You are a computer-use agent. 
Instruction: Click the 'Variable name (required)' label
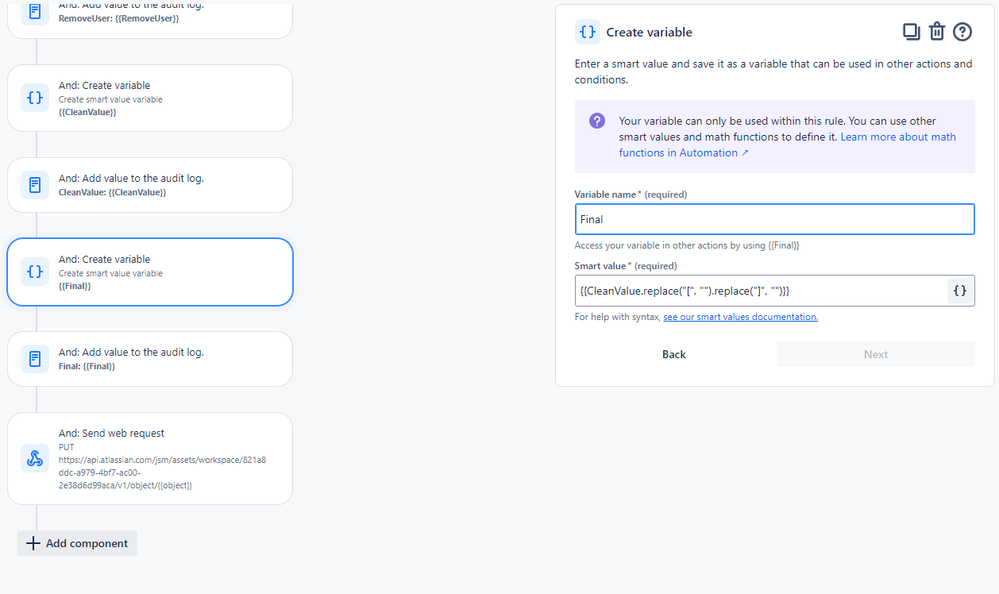click(631, 194)
